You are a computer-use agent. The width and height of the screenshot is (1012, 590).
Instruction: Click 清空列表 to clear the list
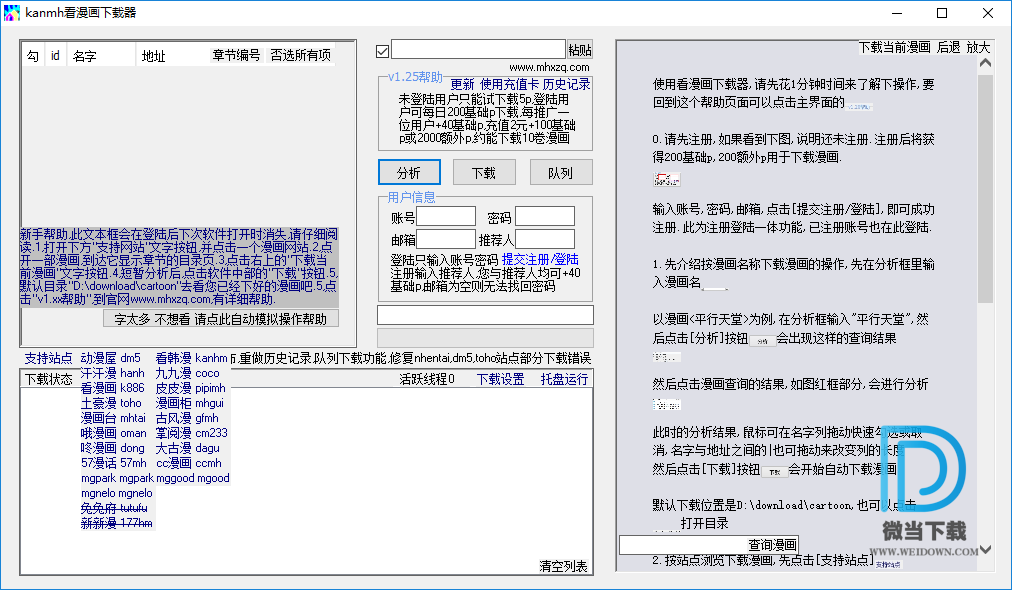tap(563, 566)
